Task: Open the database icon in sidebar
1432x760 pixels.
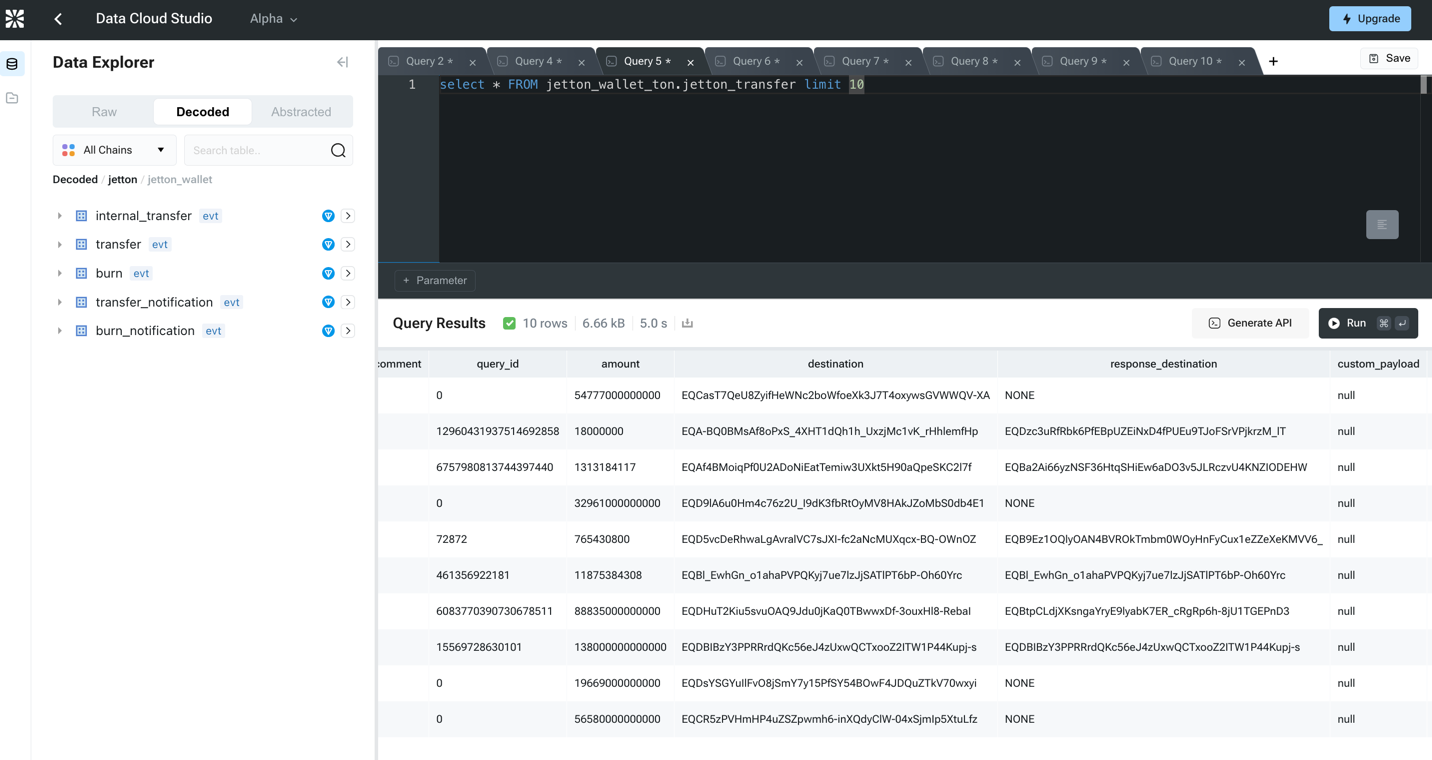Action: (x=12, y=64)
